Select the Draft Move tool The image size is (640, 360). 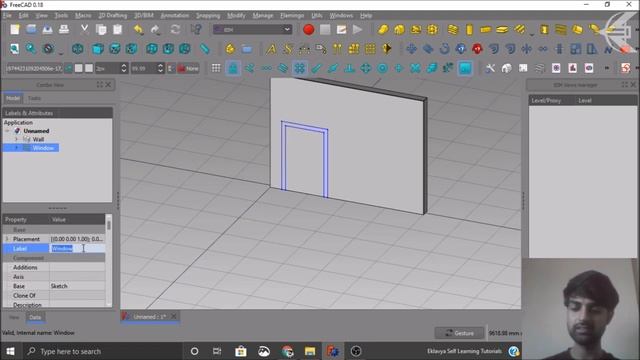tap(411, 49)
